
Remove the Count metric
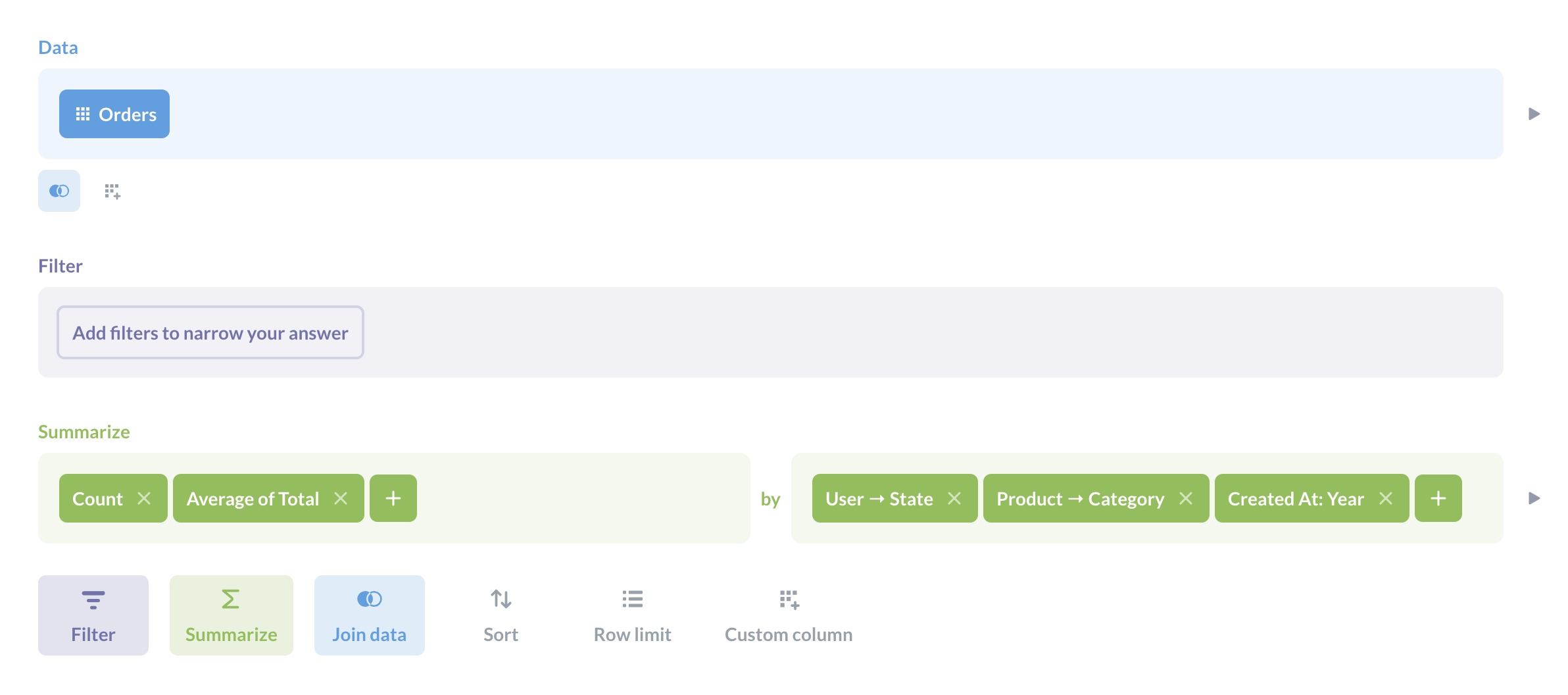point(144,498)
